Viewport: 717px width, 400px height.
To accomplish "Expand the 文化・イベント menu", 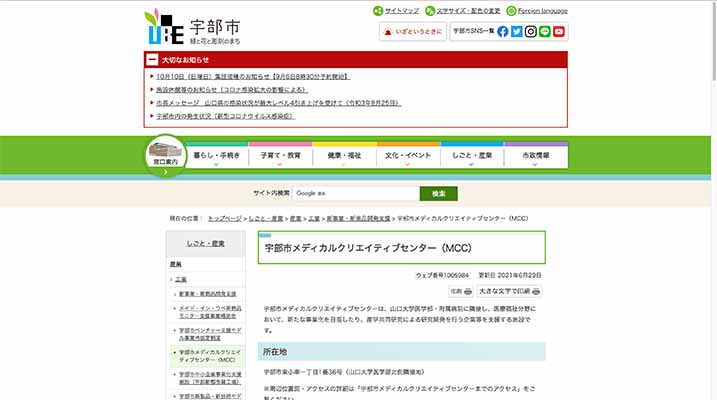I will 408,156.
